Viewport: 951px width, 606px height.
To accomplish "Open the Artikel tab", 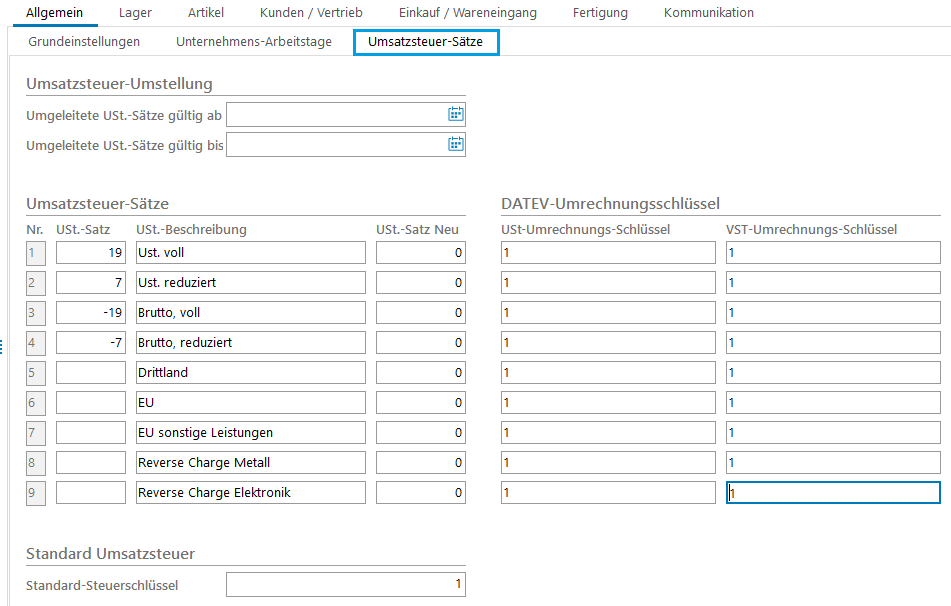I will [206, 13].
